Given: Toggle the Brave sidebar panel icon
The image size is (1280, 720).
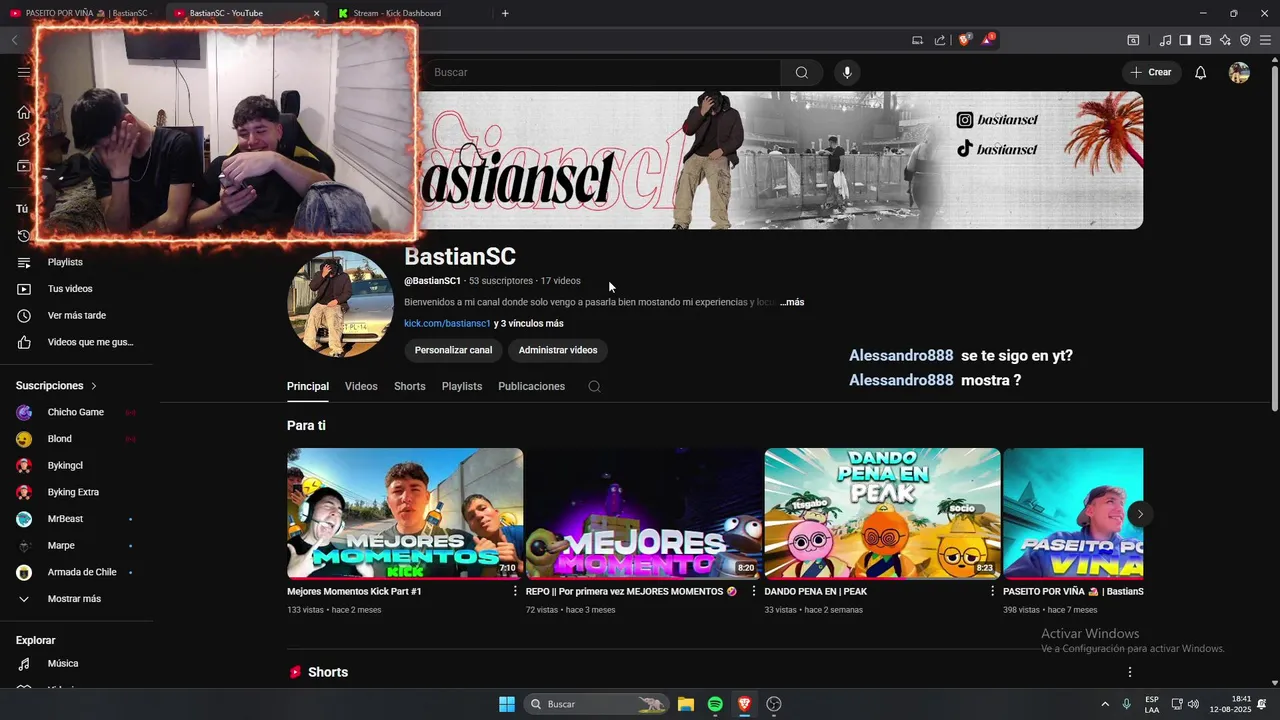Looking at the screenshot, I should (1185, 40).
